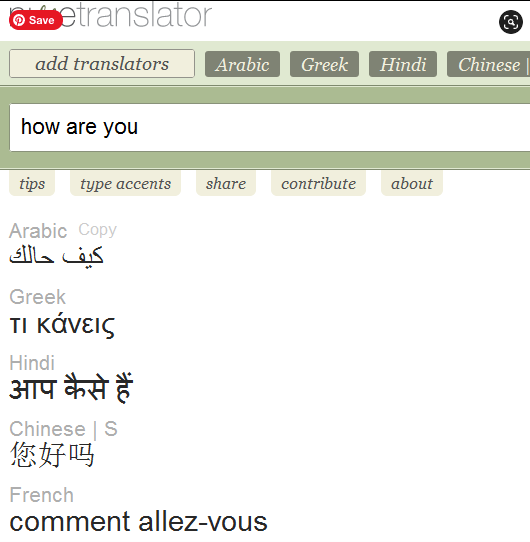
Task: Open the share tab
Action: (226, 184)
